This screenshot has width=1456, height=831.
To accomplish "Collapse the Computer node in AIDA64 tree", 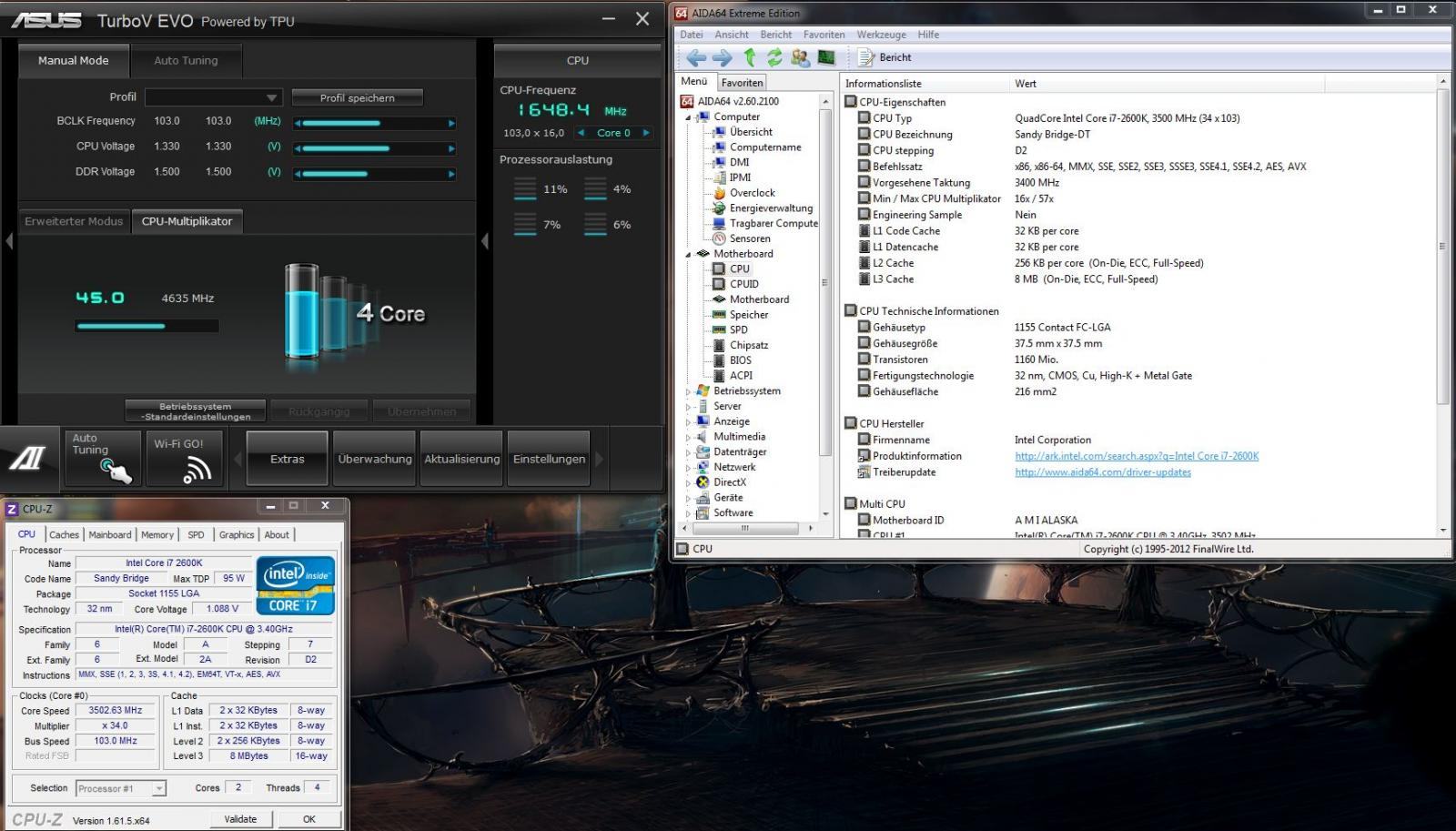I will 688,117.
